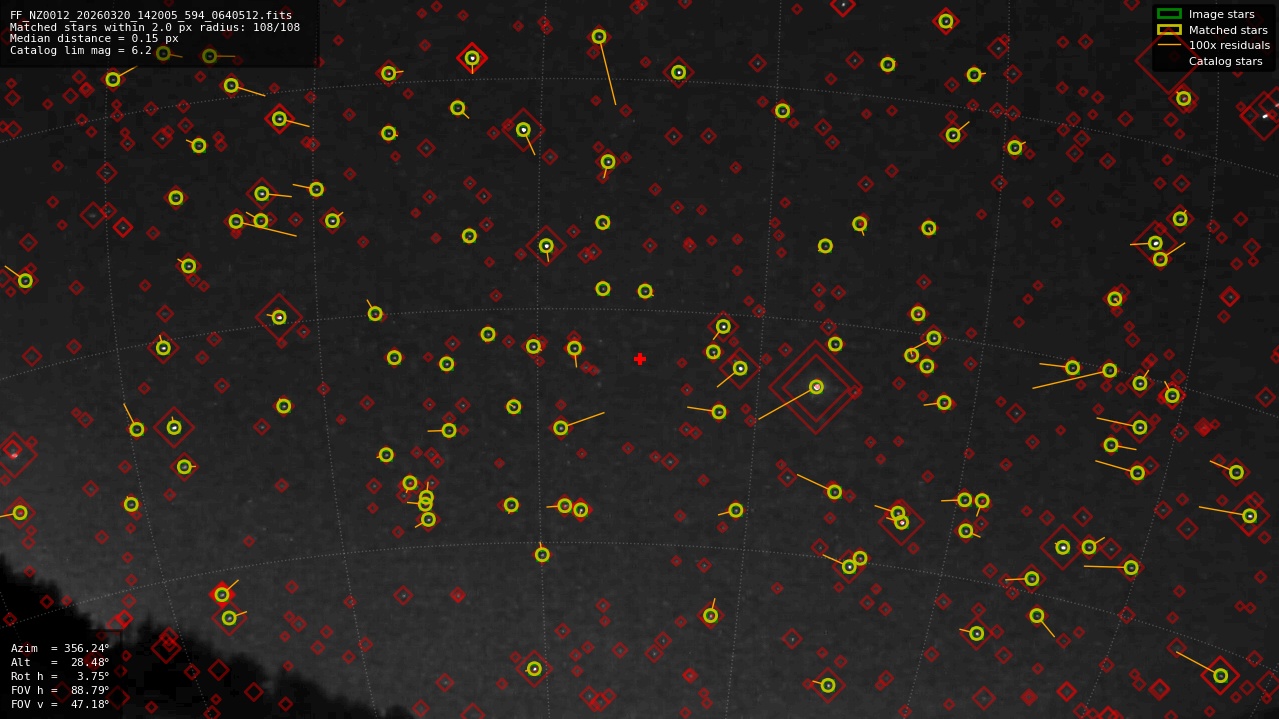The height and width of the screenshot is (719, 1279).
Task: Click the orange 100x residuals legend line
Action: click(1169, 45)
